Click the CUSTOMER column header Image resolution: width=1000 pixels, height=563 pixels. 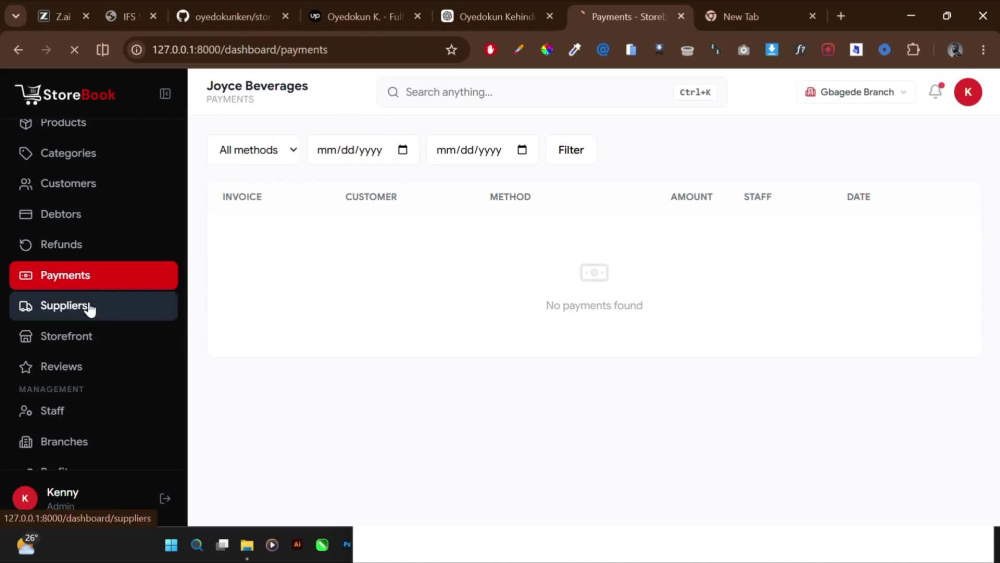tap(371, 197)
